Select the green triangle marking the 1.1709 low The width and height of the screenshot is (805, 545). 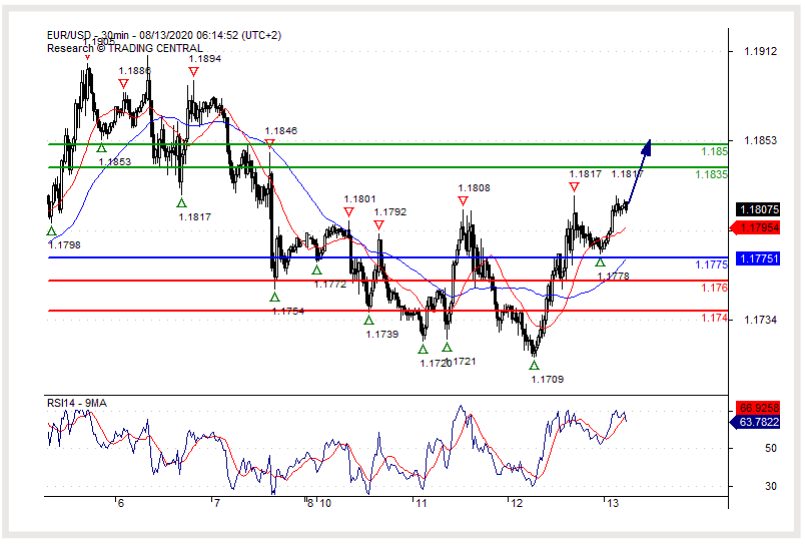coord(534,365)
